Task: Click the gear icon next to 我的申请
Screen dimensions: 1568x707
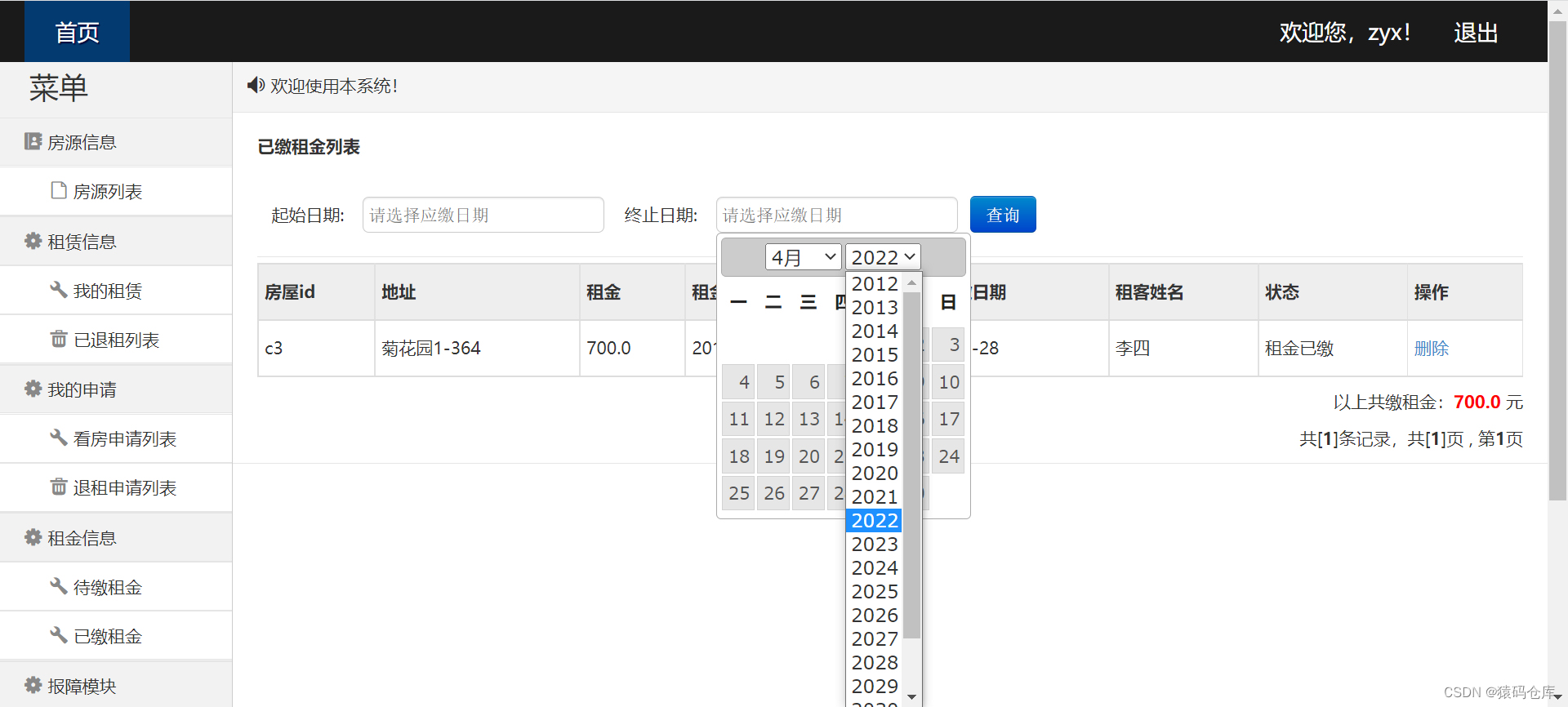Action: (x=33, y=389)
